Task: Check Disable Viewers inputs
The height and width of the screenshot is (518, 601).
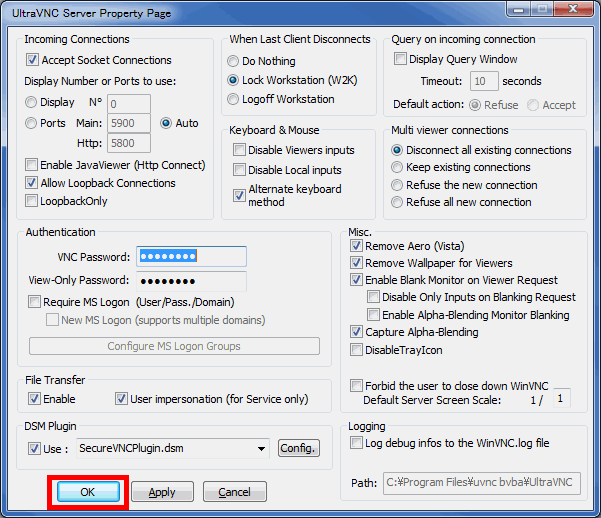Action: [x=240, y=150]
